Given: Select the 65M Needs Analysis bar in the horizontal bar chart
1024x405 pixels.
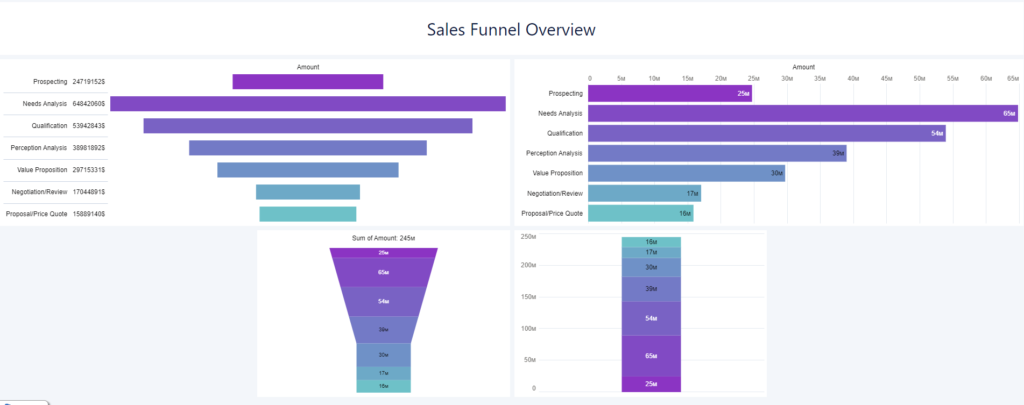Looking at the screenshot, I should tap(802, 113).
